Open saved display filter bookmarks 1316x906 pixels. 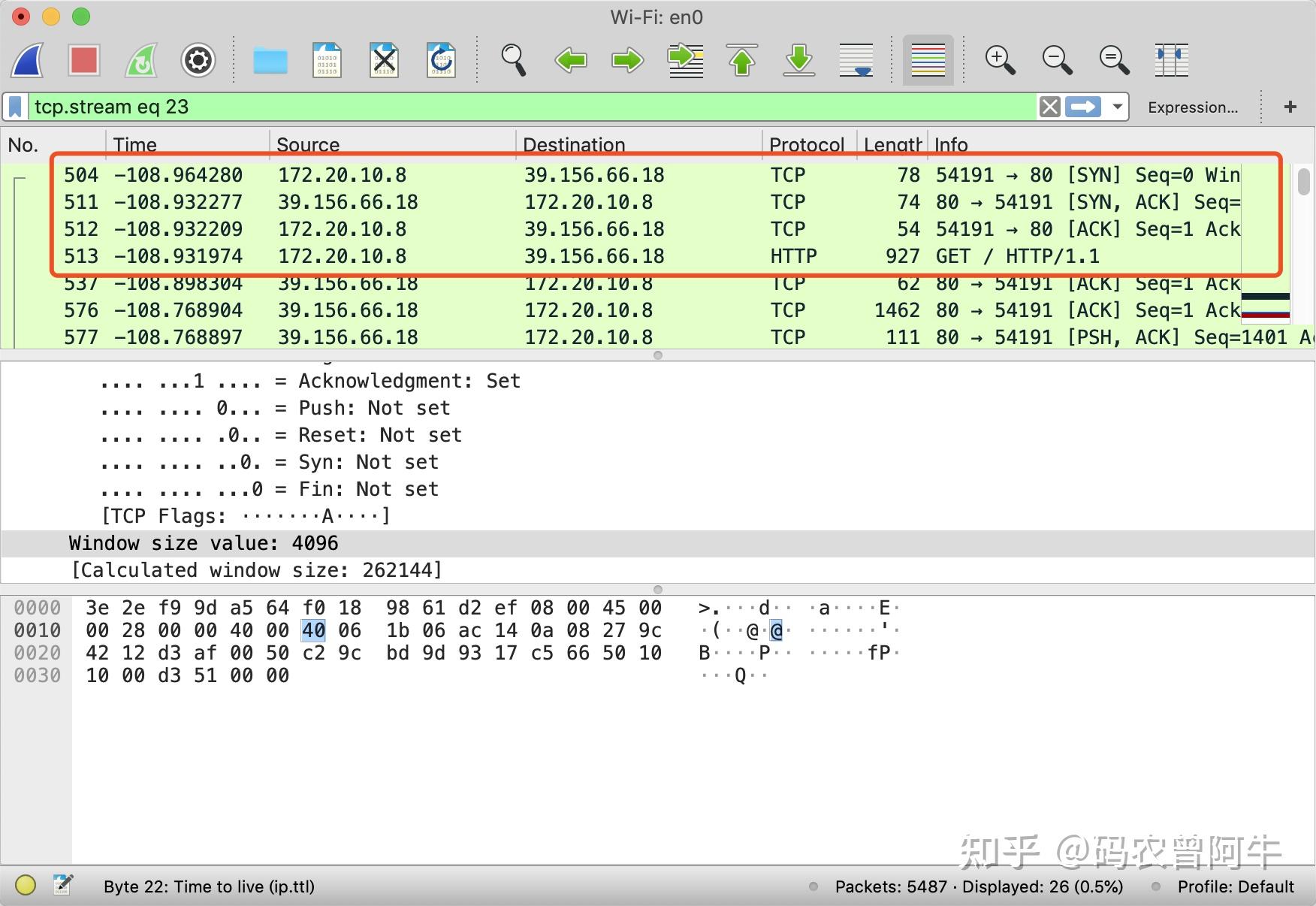coord(14,106)
